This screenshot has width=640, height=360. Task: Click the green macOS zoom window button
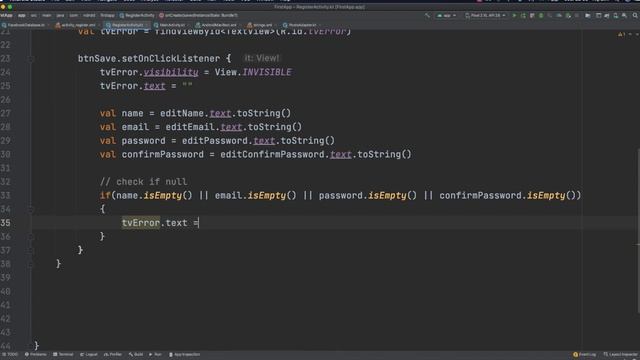10,7
